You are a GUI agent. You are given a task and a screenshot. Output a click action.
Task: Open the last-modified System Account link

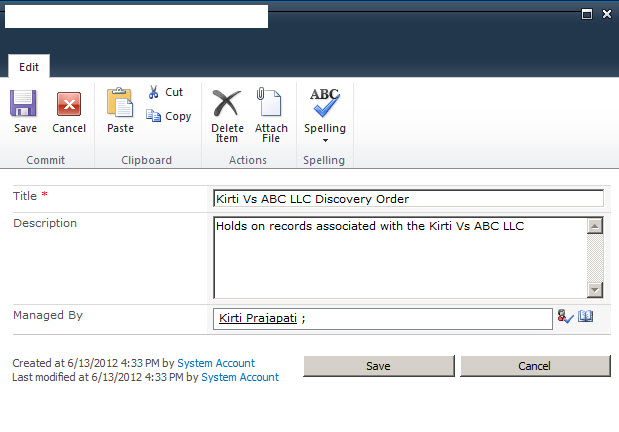240,377
